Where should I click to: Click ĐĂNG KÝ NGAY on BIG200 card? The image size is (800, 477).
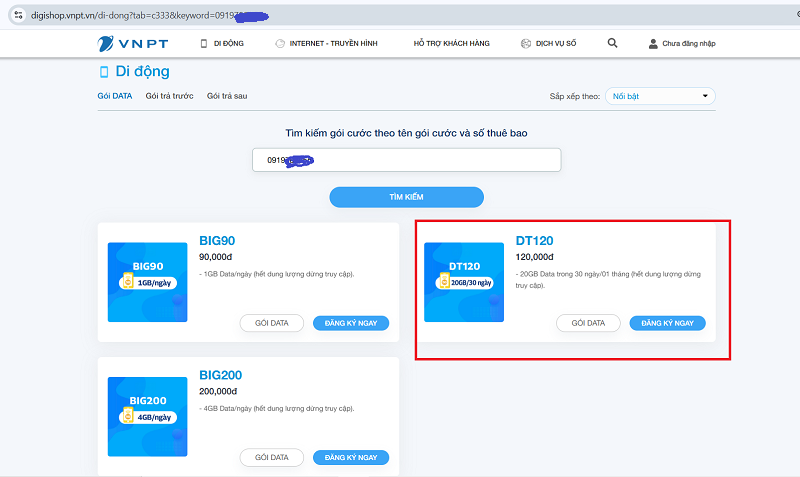351,458
